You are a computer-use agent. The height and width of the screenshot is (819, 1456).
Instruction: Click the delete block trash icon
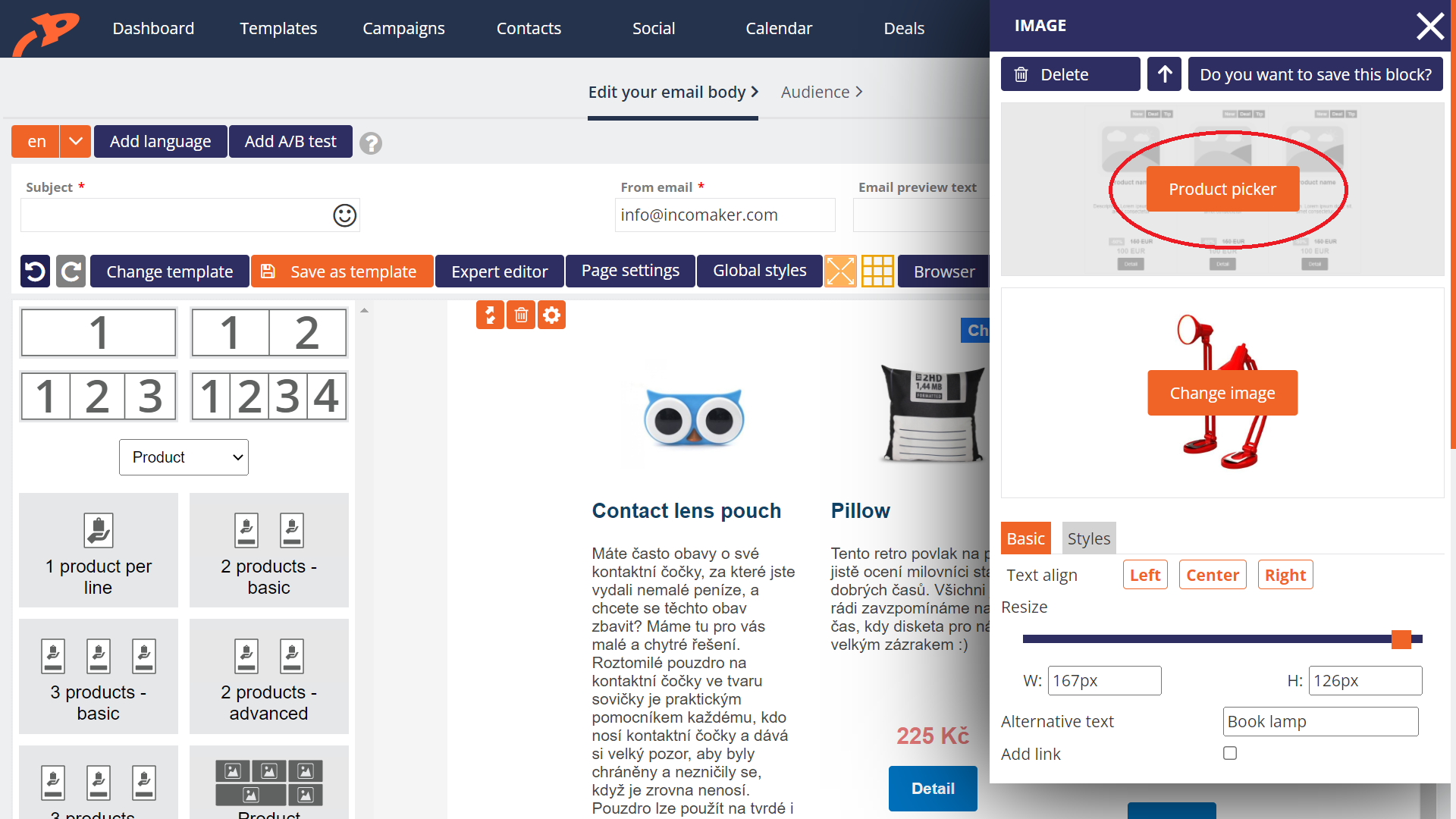[x=521, y=315]
